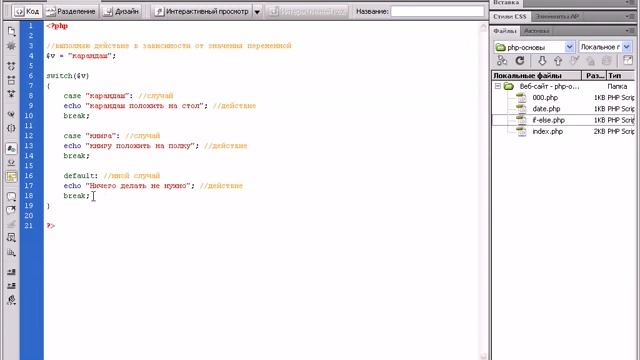Refresh the Files panel list
Viewport: 640px width, 360px height.
click(x=520, y=61)
